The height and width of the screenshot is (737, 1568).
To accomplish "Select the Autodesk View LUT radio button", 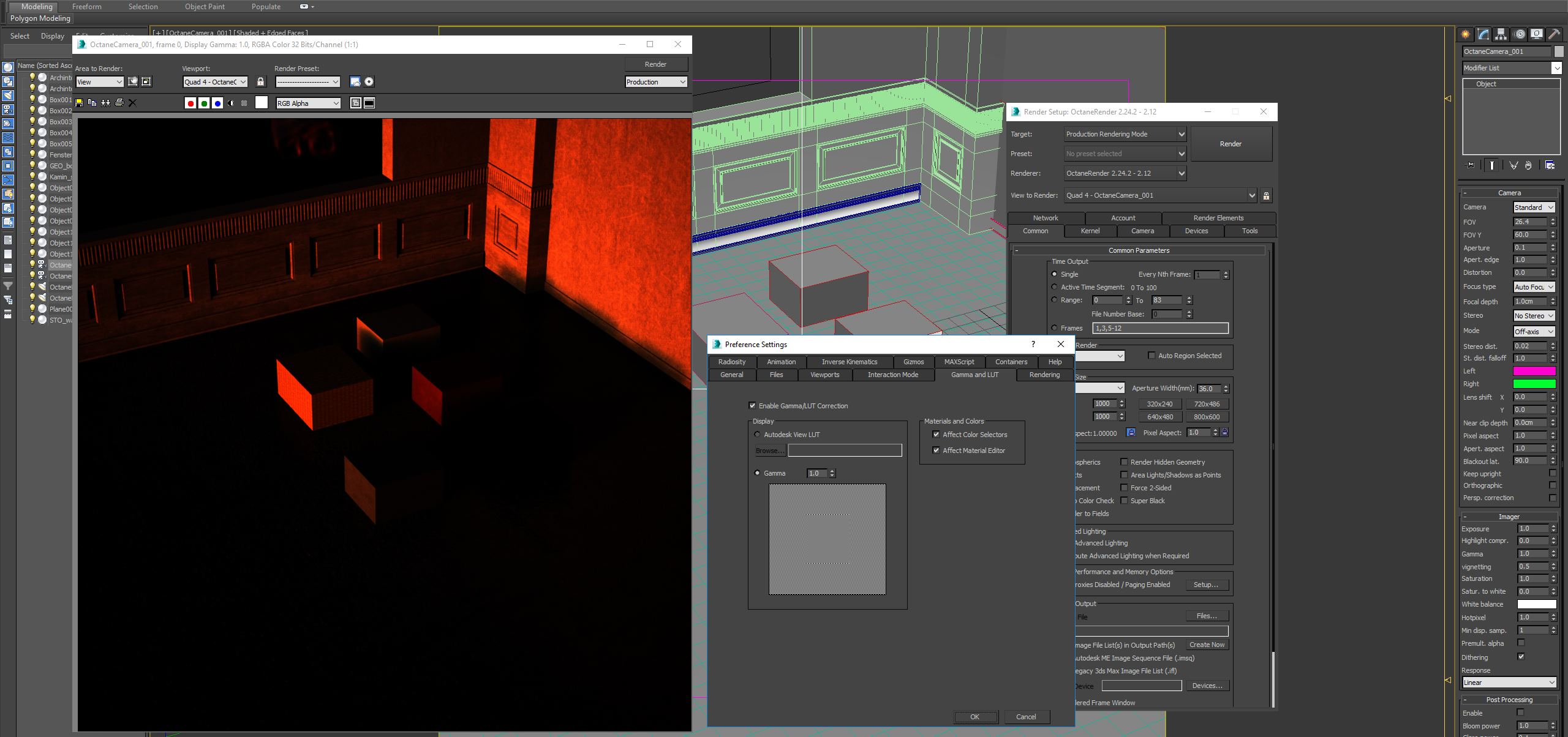I will 757,435.
